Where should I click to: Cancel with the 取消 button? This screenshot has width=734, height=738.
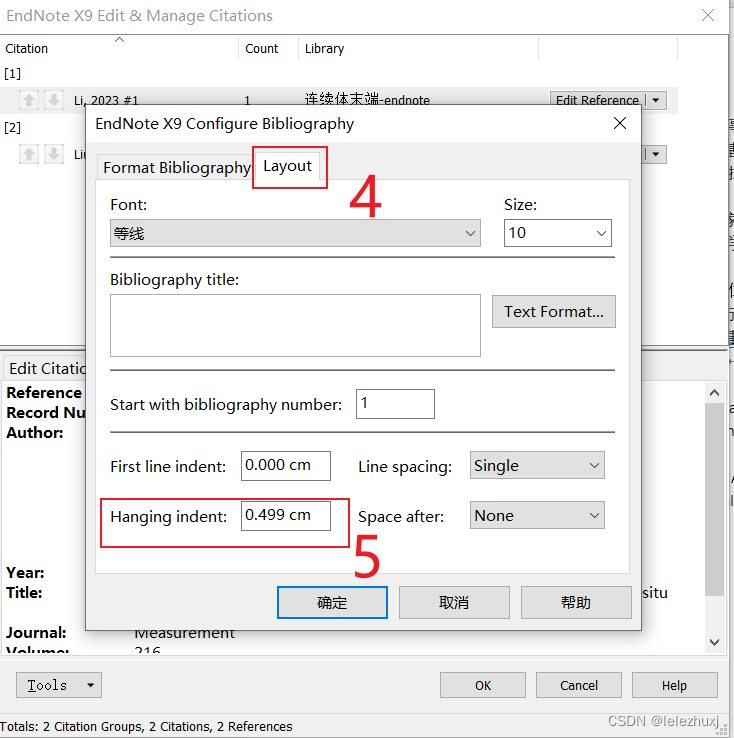[454, 602]
